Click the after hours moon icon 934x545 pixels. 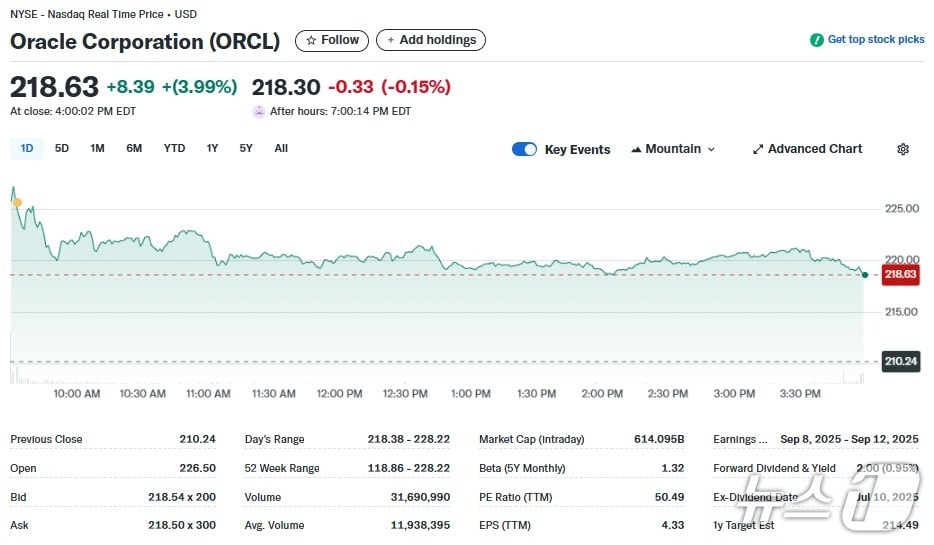point(259,111)
